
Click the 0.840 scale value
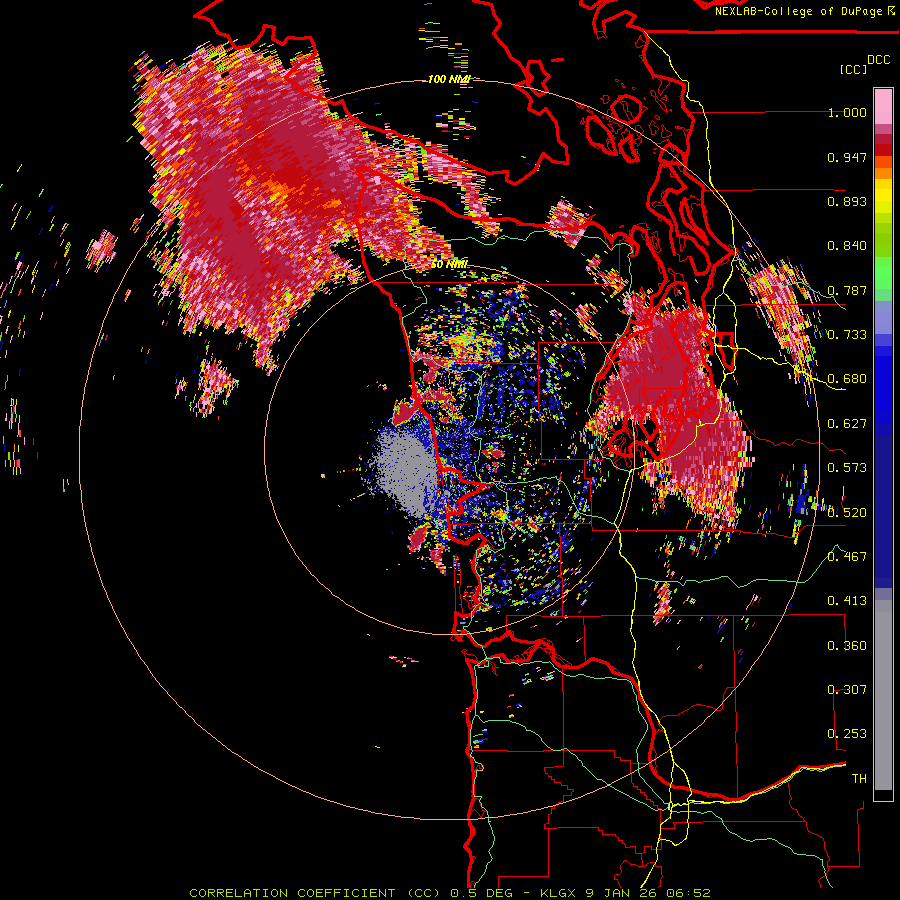point(847,246)
